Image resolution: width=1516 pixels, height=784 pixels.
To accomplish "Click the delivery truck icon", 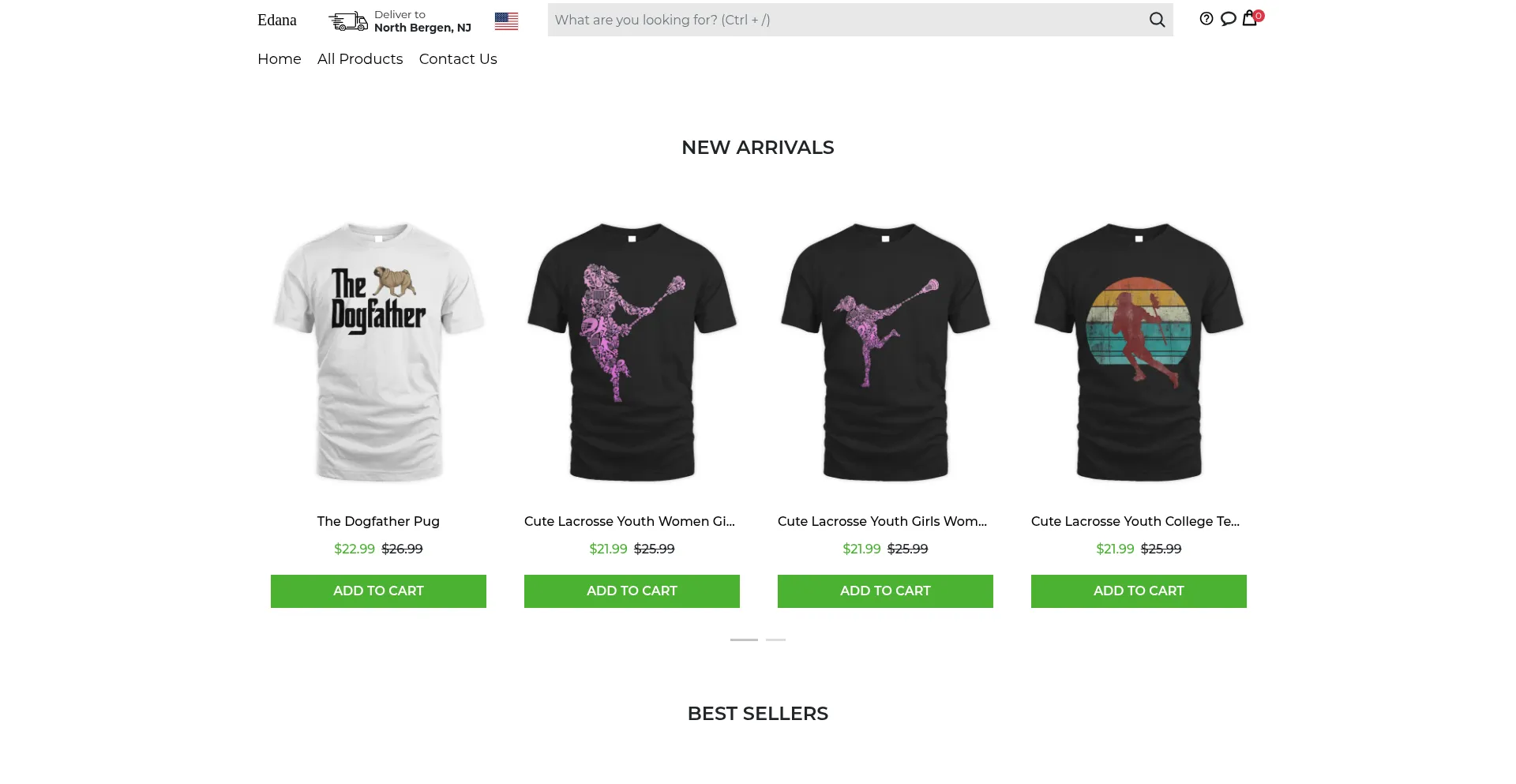I will tap(348, 21).
